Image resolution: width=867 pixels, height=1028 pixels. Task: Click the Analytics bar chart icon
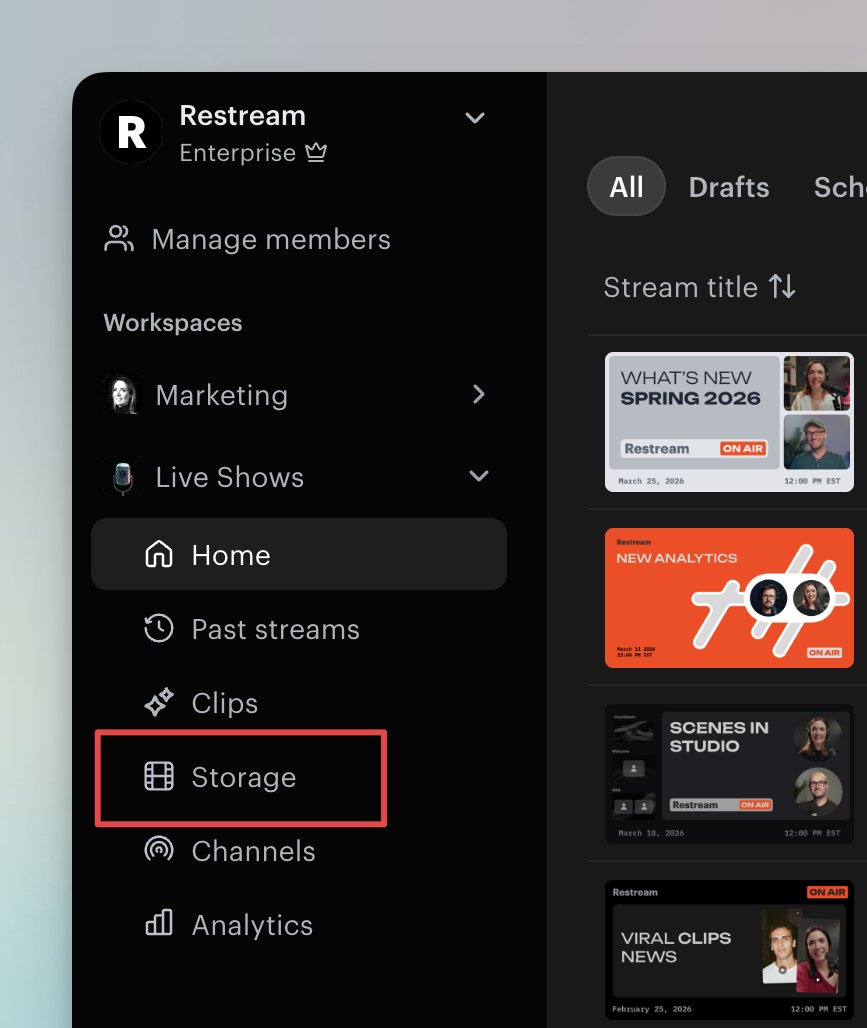[159, 923]
